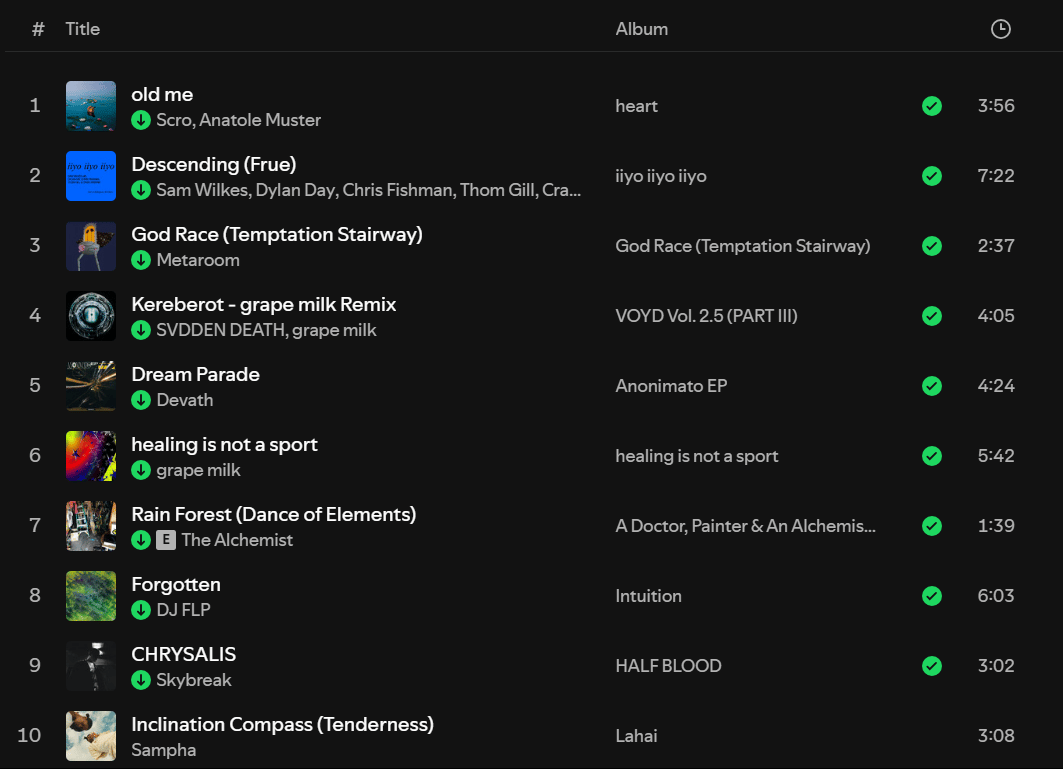The image size is (1063, 769).
Task: Click the downloaded icon beside Scro, Anatole Muster
Action: point(141,120)
